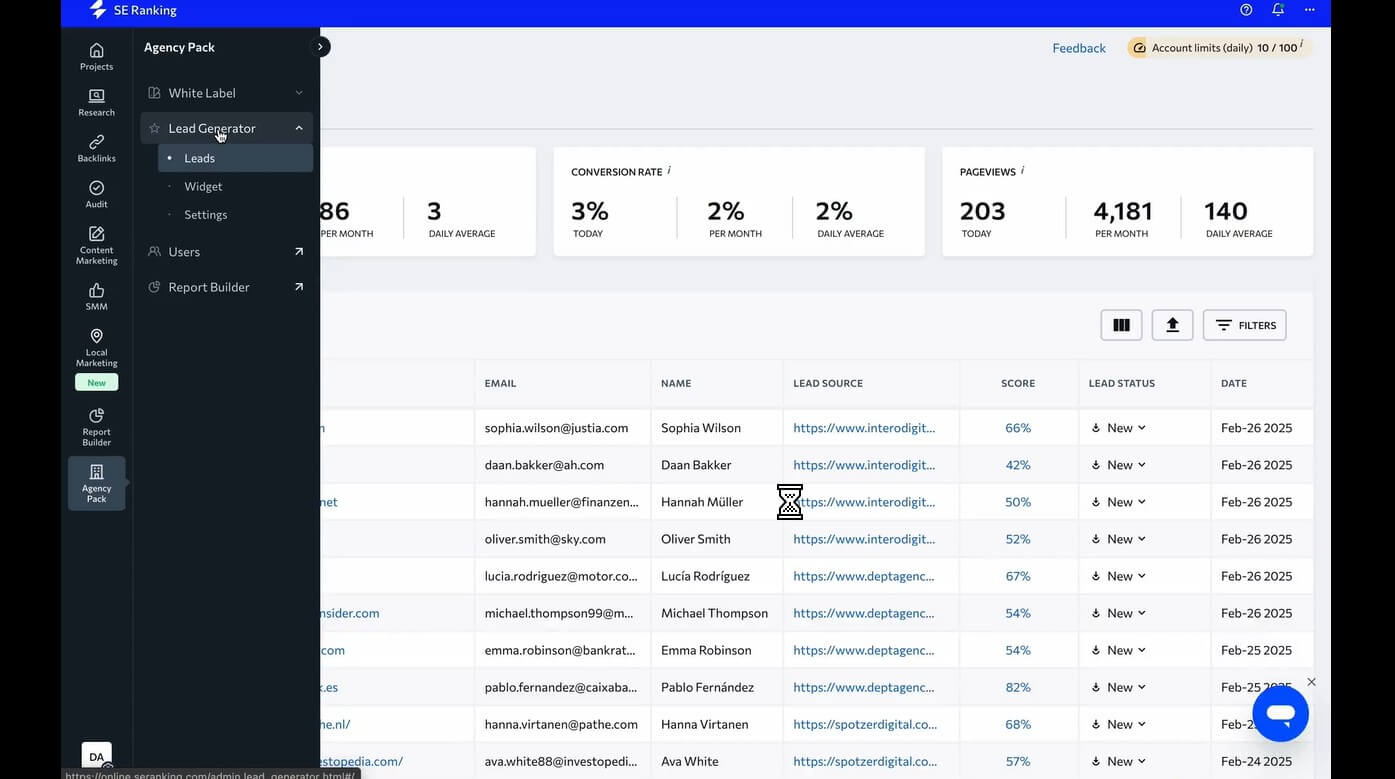Click the star icon beside Lead Generator
This screenshot has height=779, width=1395.
coord(154,128)
